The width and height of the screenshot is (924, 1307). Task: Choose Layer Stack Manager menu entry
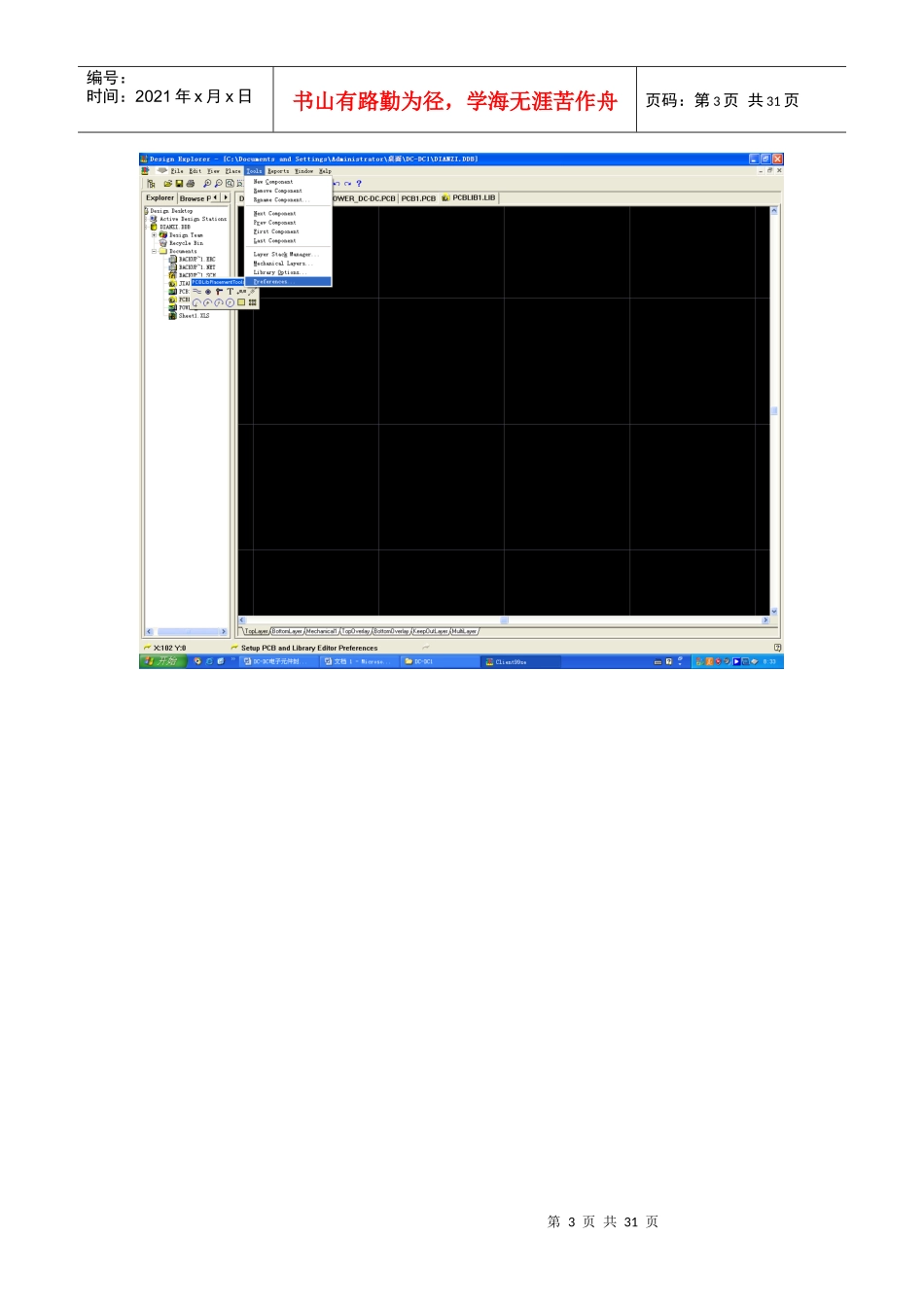tap(288, 255)
